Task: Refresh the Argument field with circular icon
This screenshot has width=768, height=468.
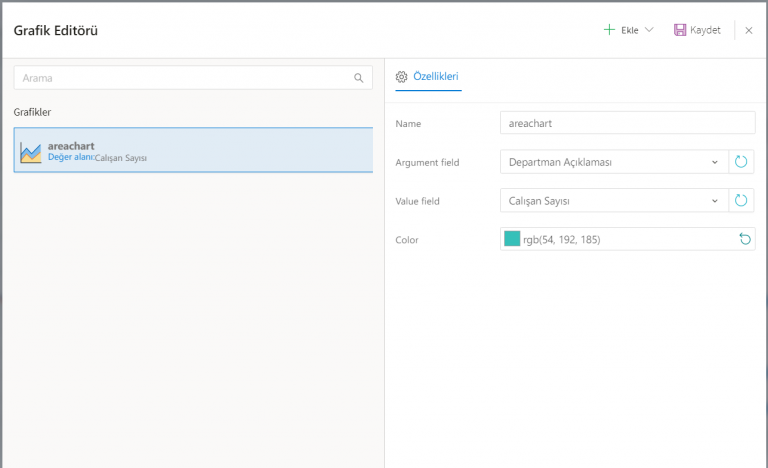Action: click(x=741, y=162)
